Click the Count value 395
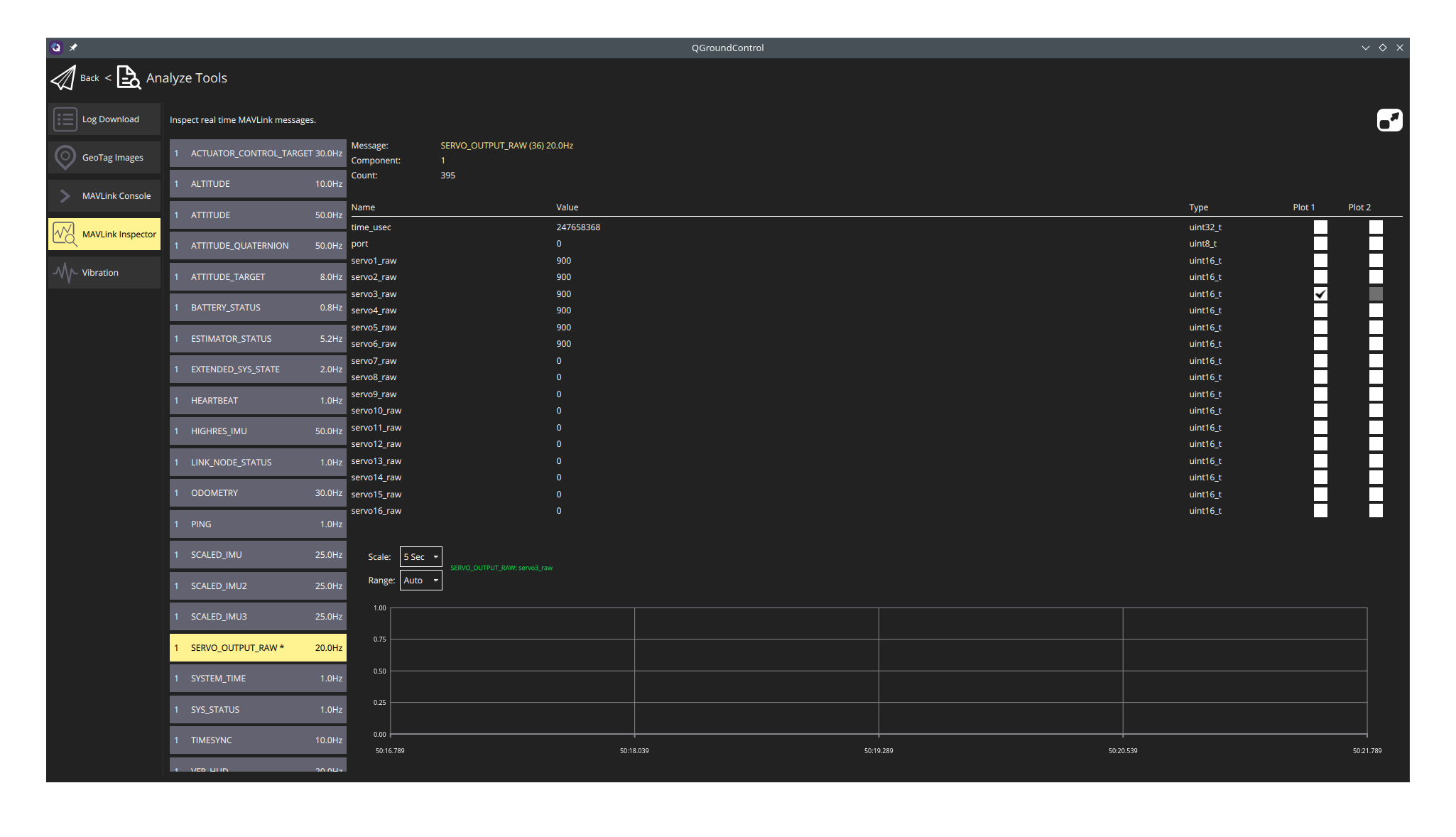This screenshot has width=1456, height=837. pyautogui.click(x=447, y=175)
